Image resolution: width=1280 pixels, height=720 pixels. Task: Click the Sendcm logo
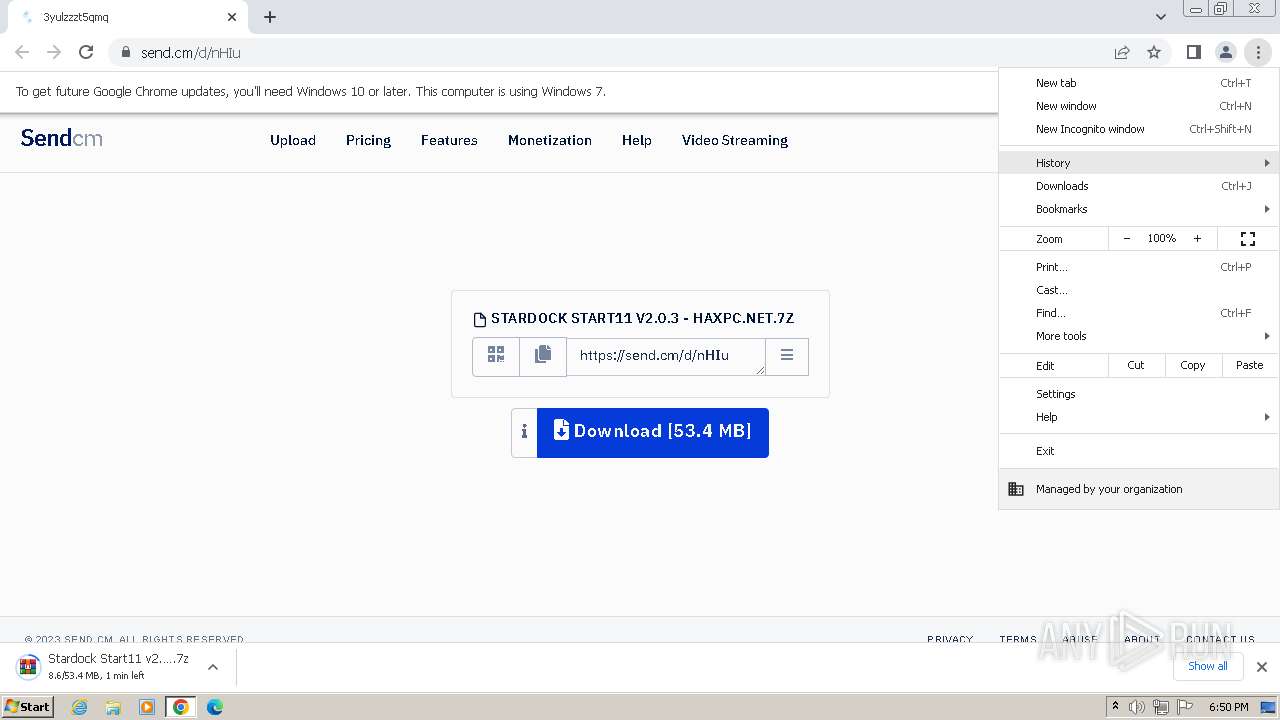point(62,138)
